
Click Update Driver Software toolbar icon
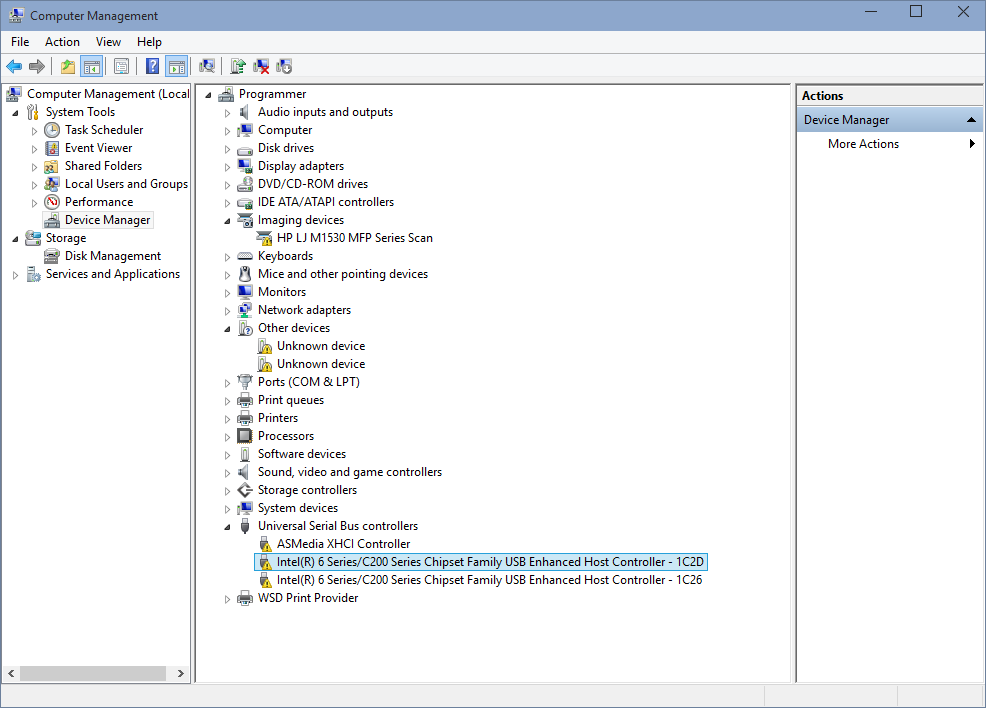click(238, 66)
